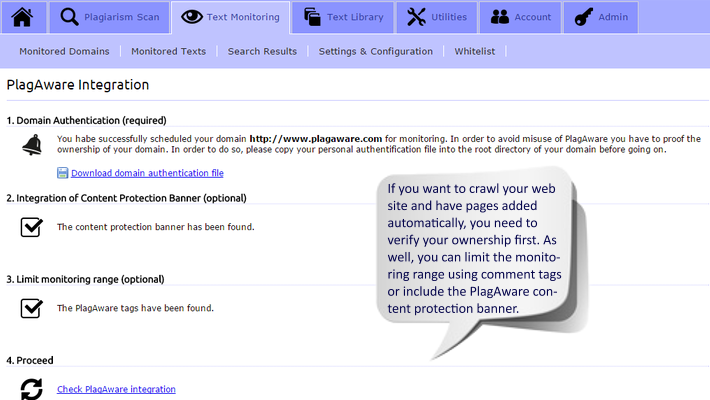
Task: Open Search Results submenu
Action: pyautogui.click(x=262, y=52)
